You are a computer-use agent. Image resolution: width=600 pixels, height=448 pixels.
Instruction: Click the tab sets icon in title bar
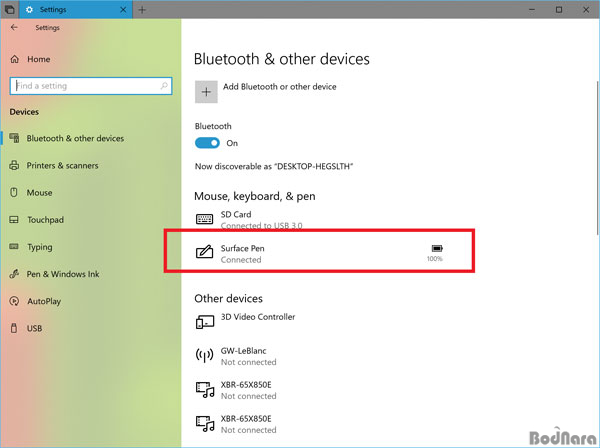[10, 10]
